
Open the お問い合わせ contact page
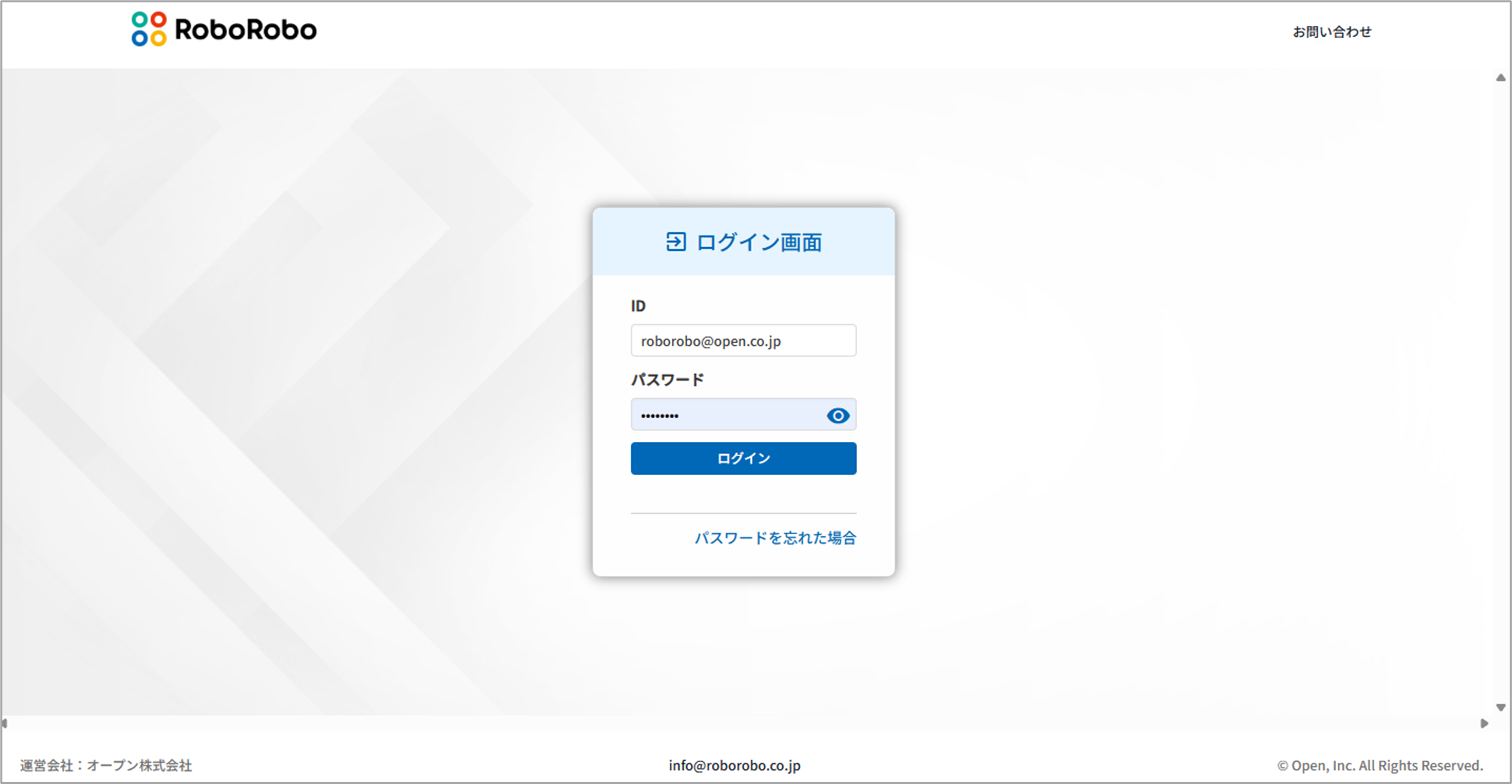[x=1331, y=32]
